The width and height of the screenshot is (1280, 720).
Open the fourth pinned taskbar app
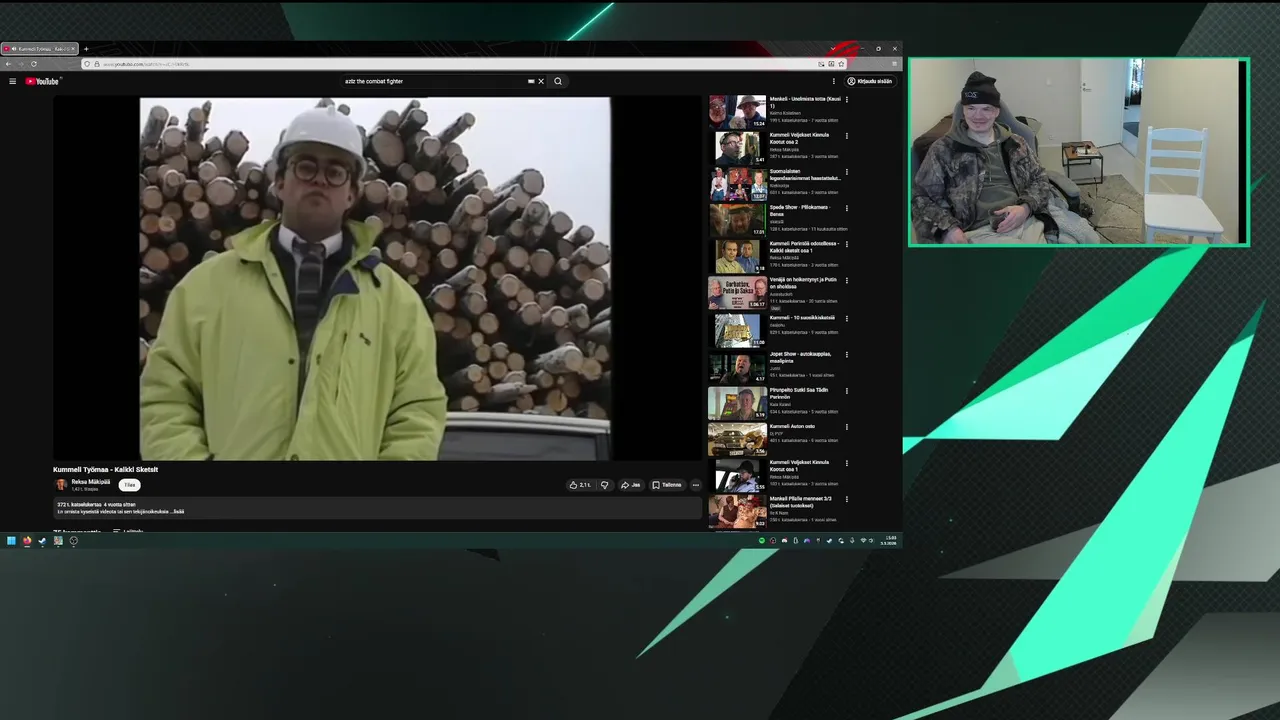click(x=58, y=541)
